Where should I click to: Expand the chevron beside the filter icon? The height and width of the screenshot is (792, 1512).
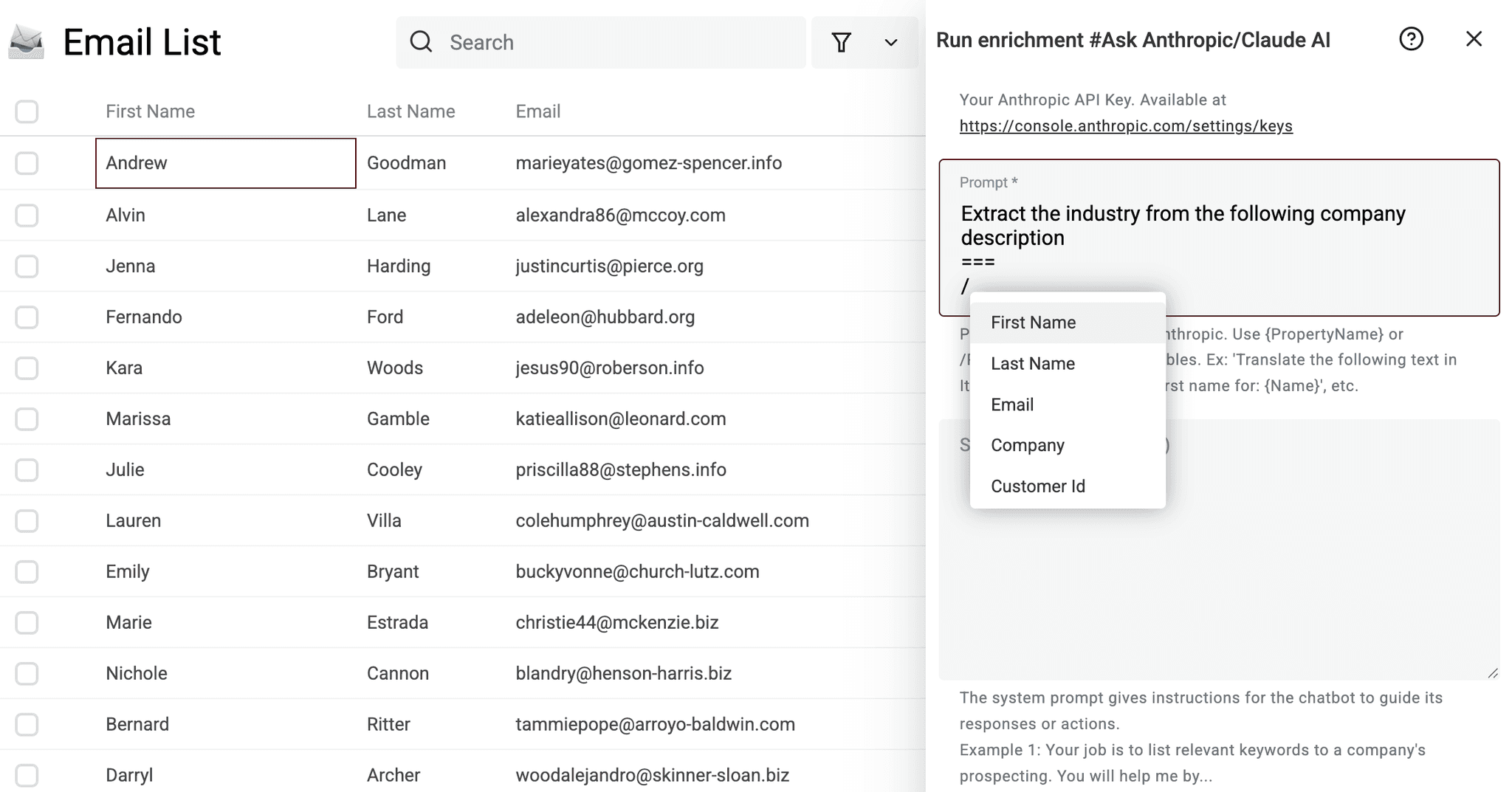click(890, 42)
